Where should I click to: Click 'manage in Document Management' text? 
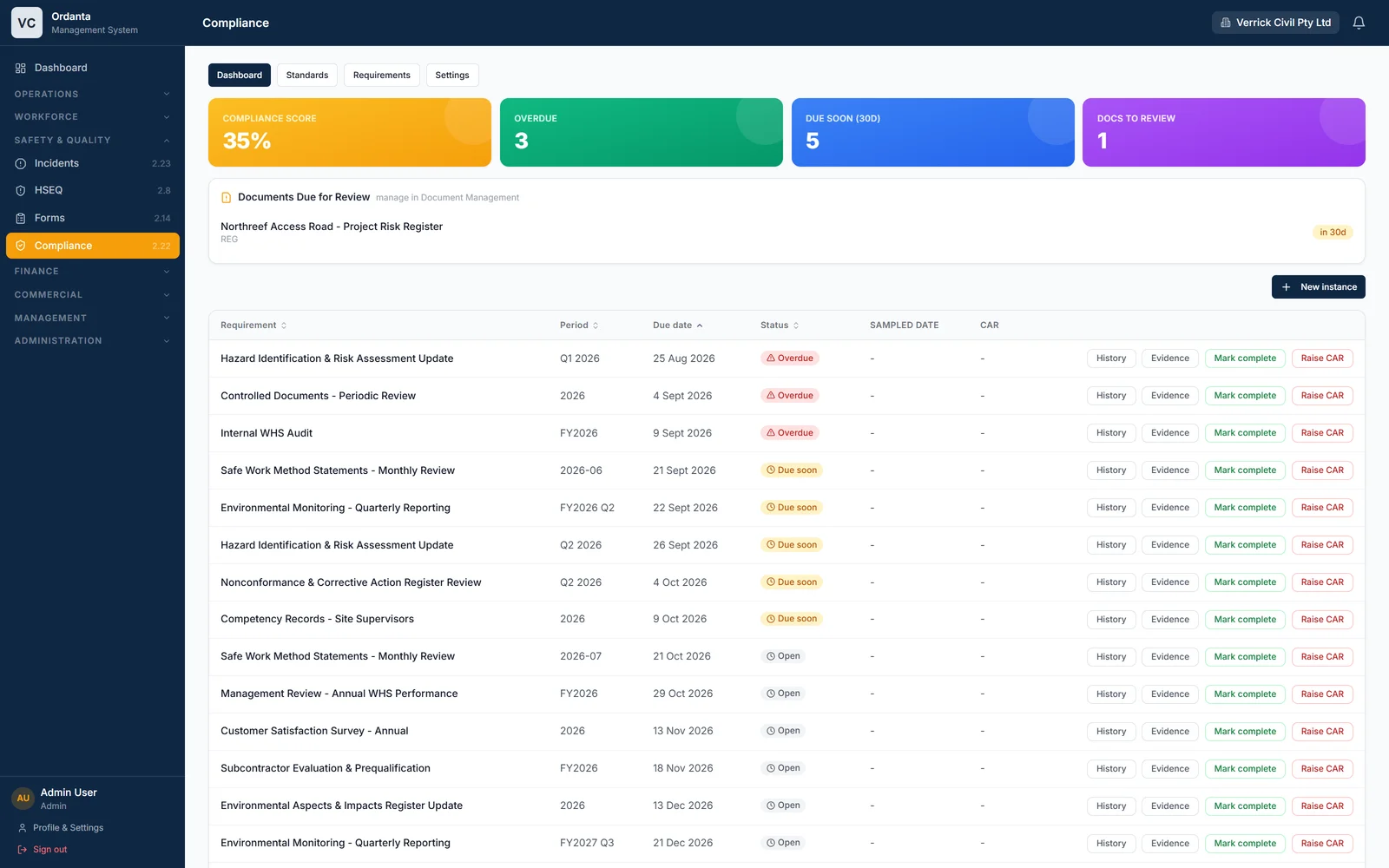447,198
